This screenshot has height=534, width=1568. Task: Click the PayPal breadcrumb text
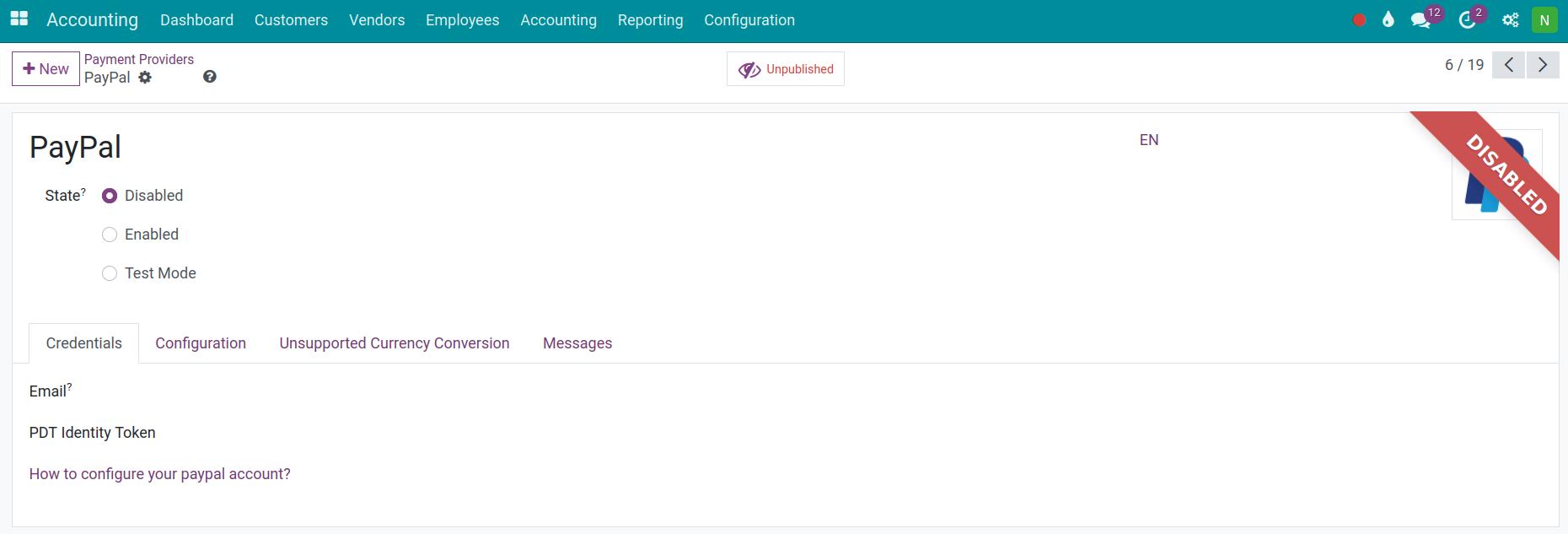pos(107,78)
